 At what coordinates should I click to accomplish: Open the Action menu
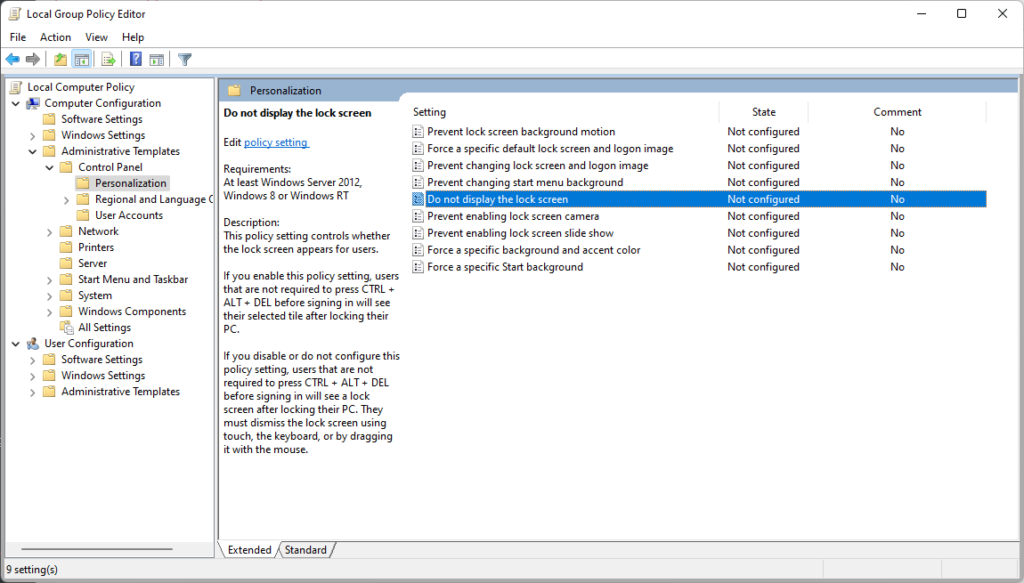point(55,37)
